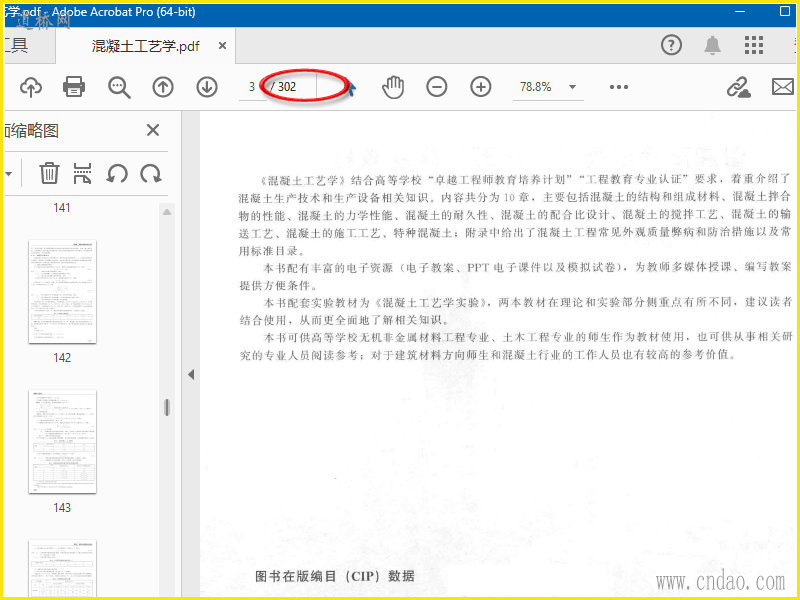Open the find text magnifier tool
800x600 pixels.
coord(119,87)
